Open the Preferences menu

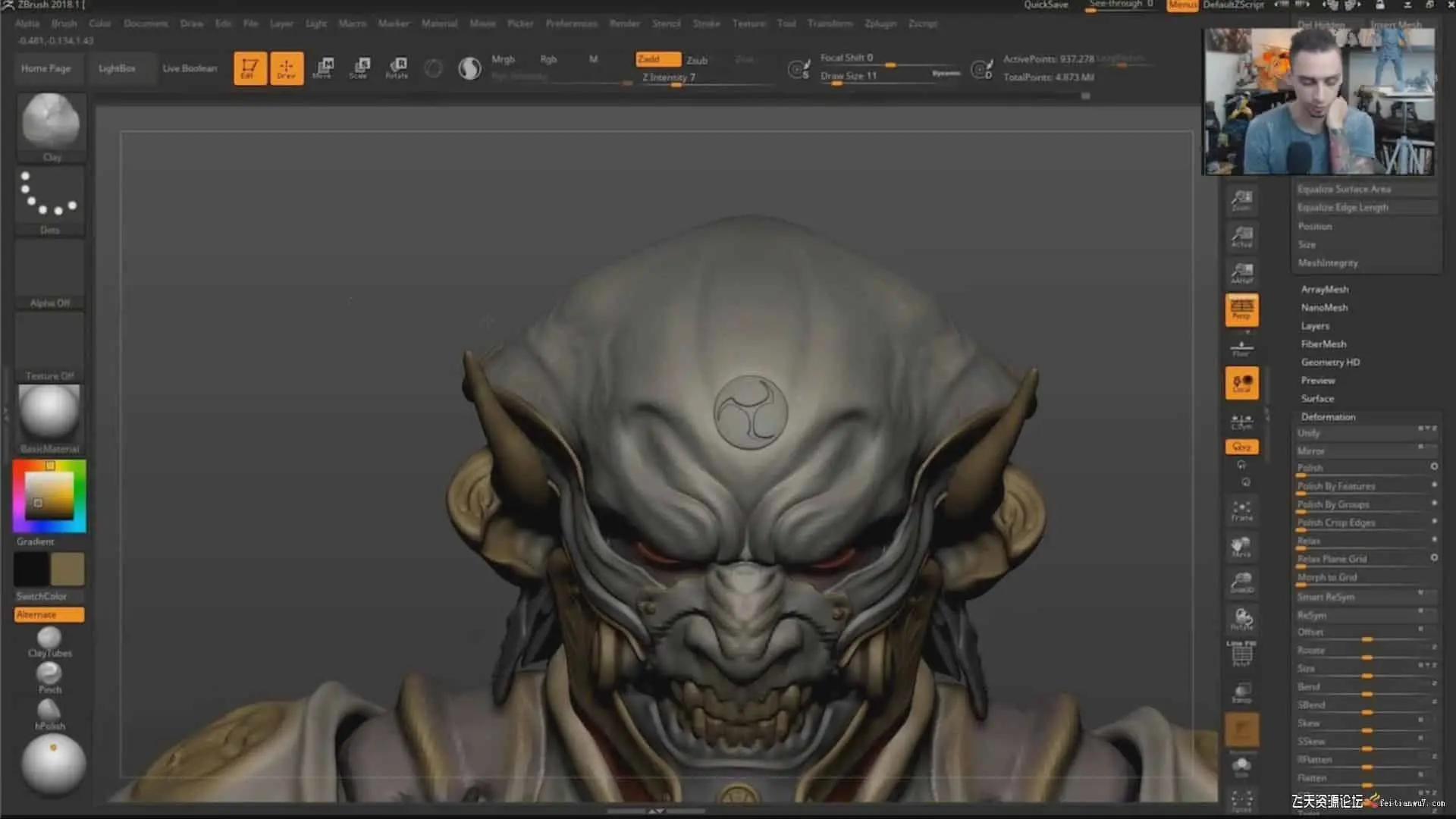572,24
